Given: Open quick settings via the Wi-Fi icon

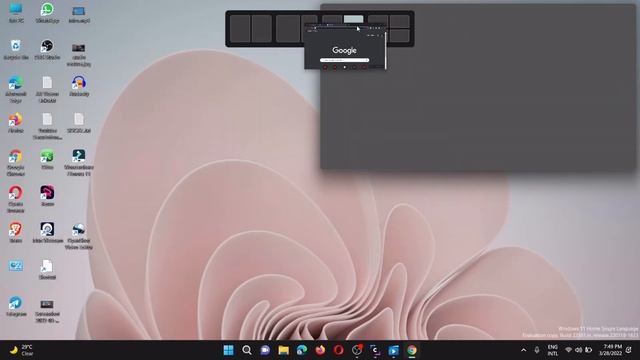Looking at the screenshot, I should click(568, 350).
